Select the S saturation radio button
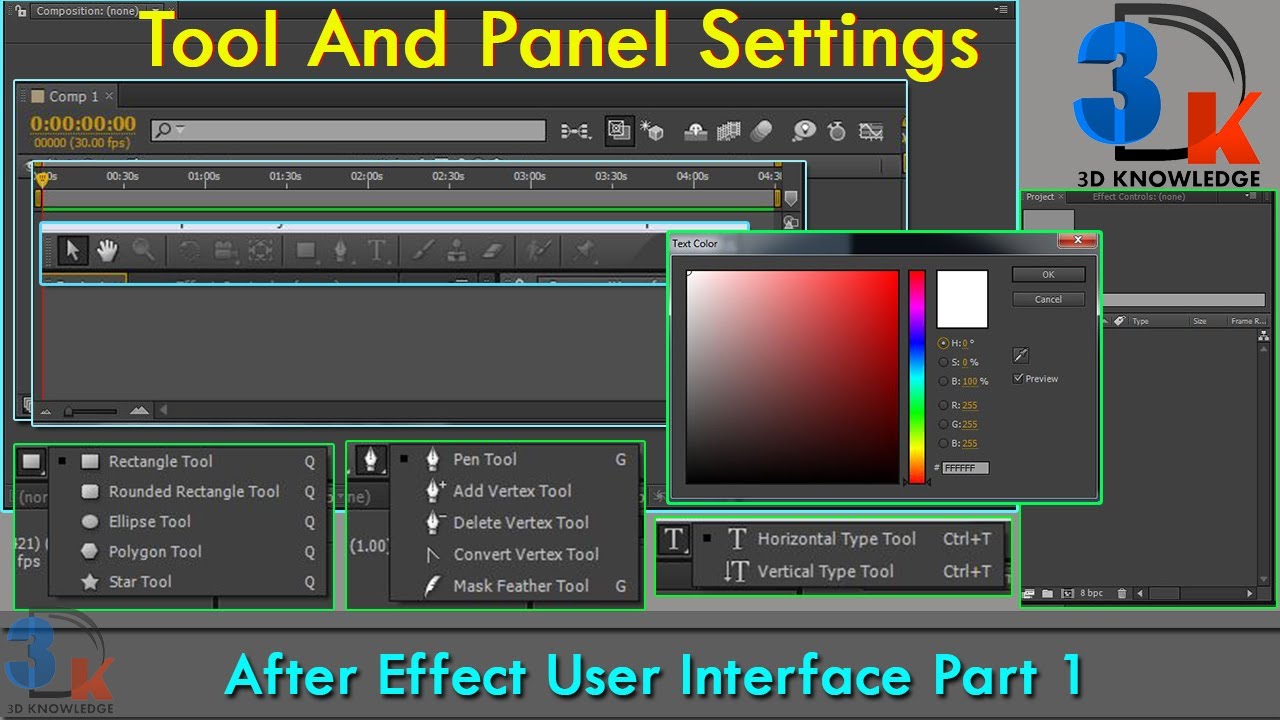Screen dimensions: 1280x720 (x=943, y=362)
